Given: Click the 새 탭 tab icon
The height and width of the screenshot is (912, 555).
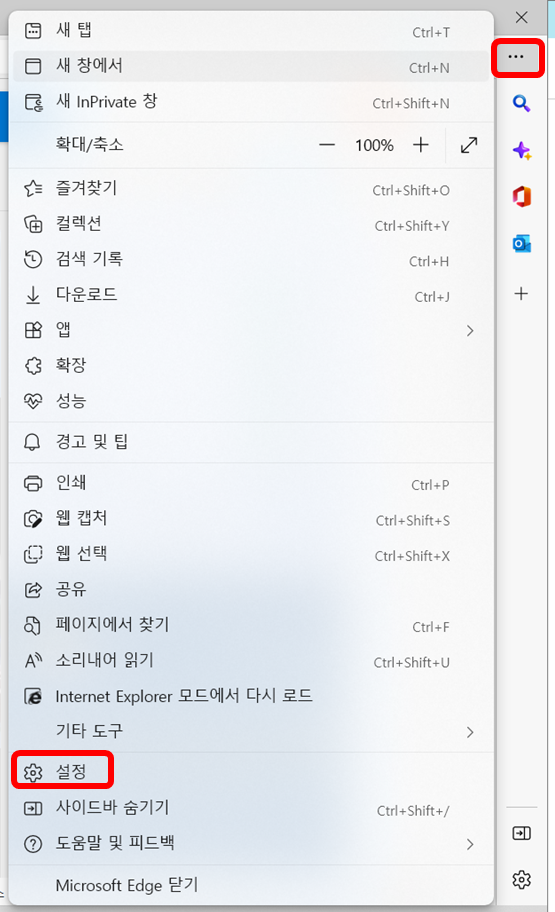Looking at the screenshot, I should pyautogui.click(x=33, y=31).
